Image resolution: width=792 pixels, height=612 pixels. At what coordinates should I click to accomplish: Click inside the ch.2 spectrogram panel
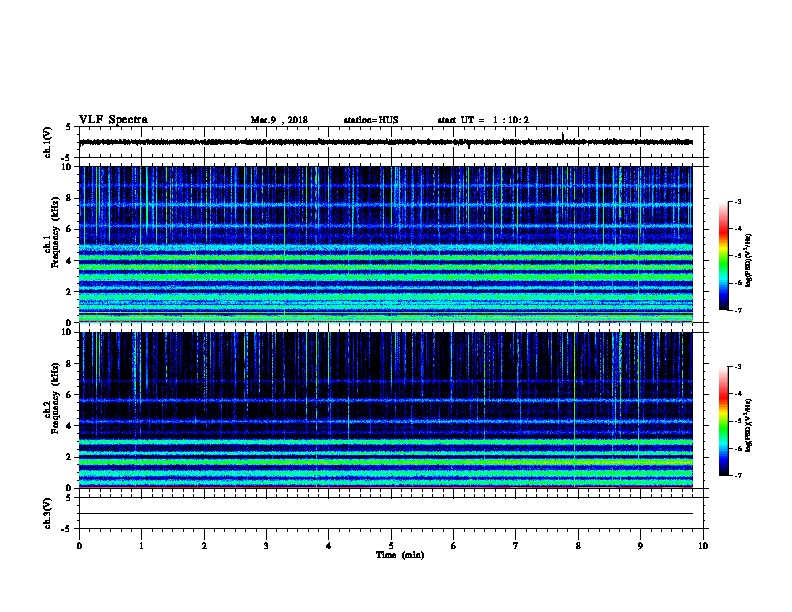tap(386, 410)
